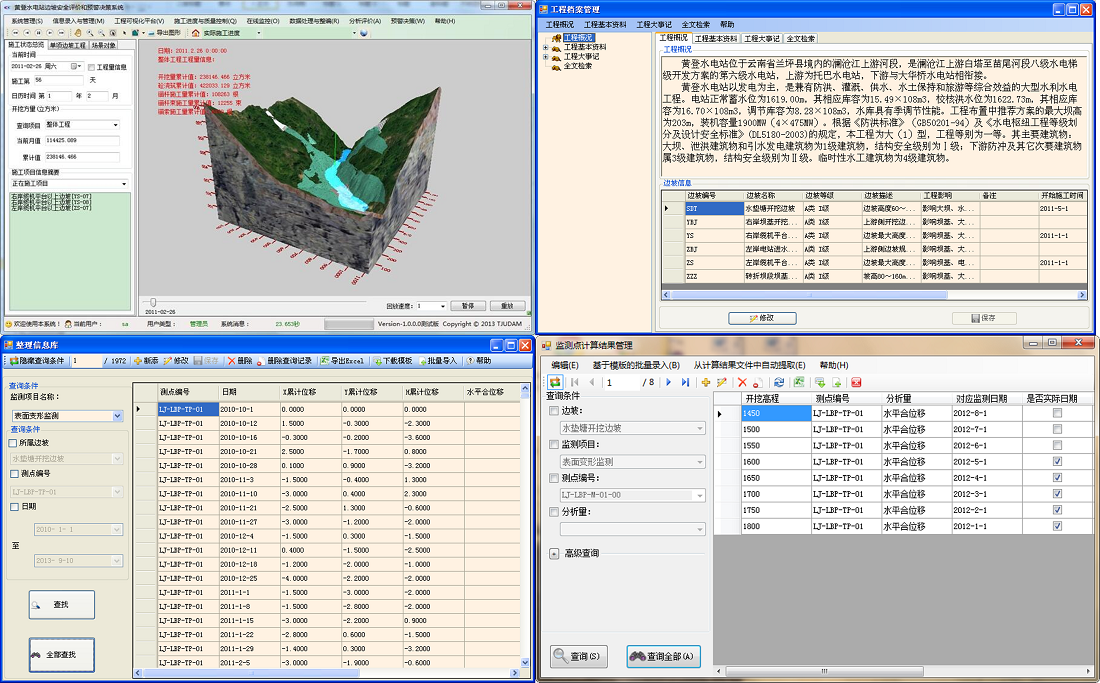Viewport: 1100px width, 683px height.
Task: Click the pan hand tool in 3D viewer toolbar
Action: (78, 32)
